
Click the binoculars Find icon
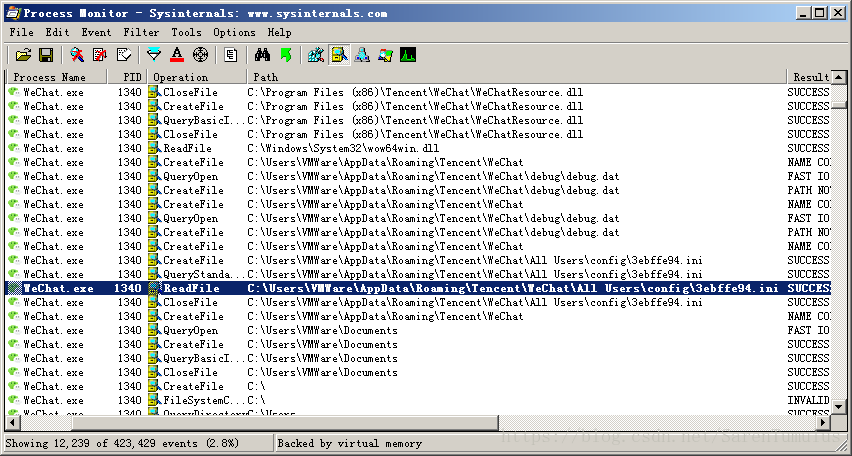tap(262, 55)
